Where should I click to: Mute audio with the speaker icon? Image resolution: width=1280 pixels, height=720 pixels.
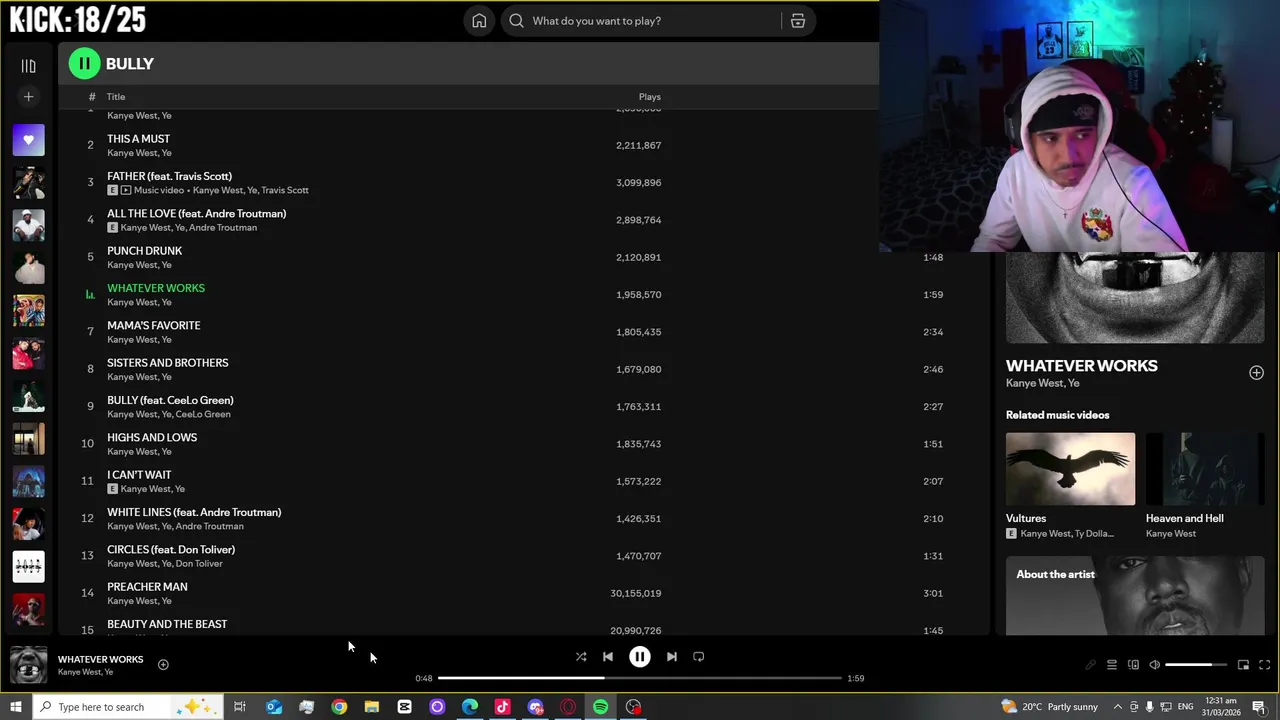(x=1154, y=665)
